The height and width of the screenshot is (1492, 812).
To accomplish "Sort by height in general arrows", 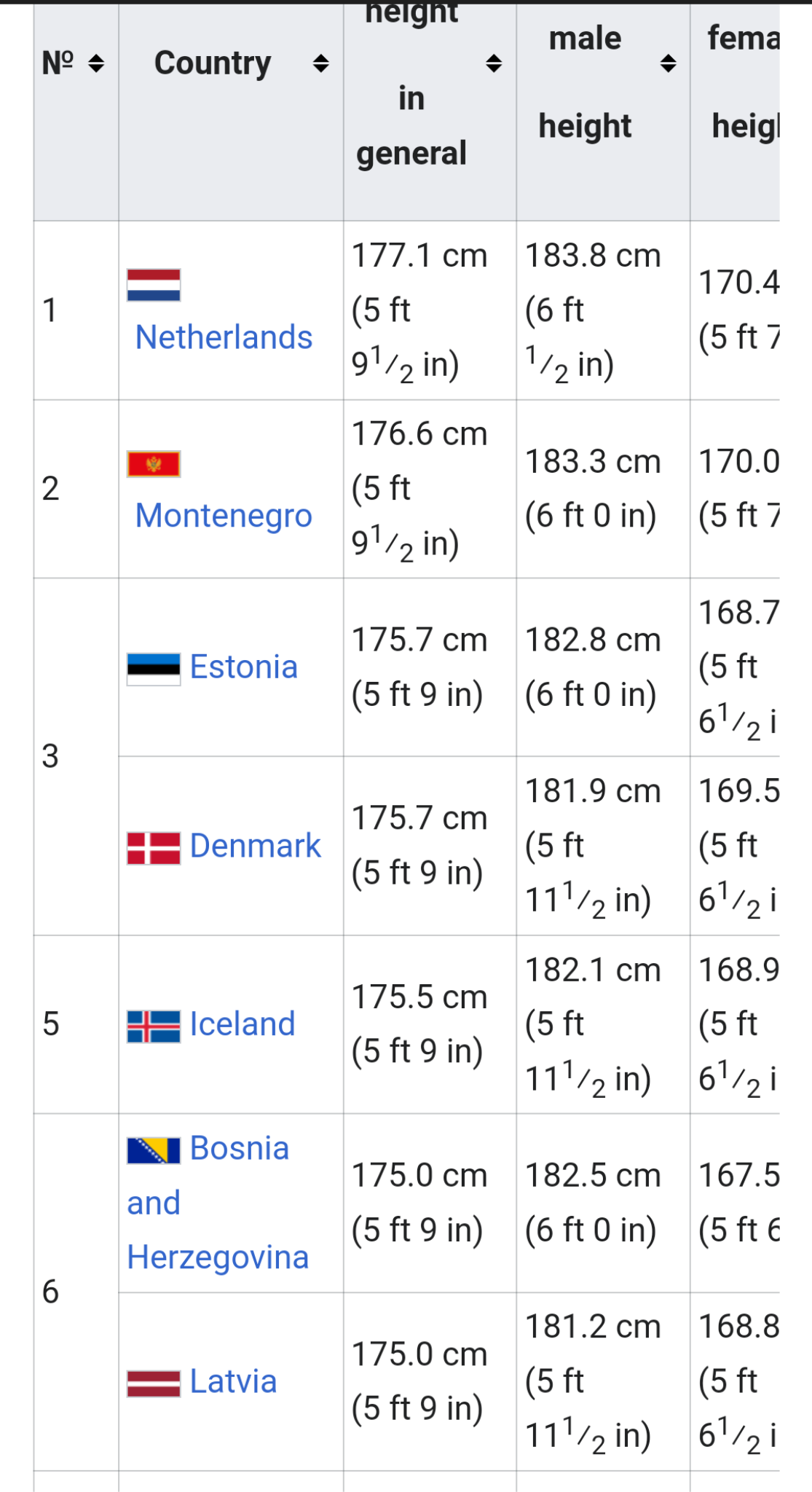I will pyautogui.click(x=494, y=63).
